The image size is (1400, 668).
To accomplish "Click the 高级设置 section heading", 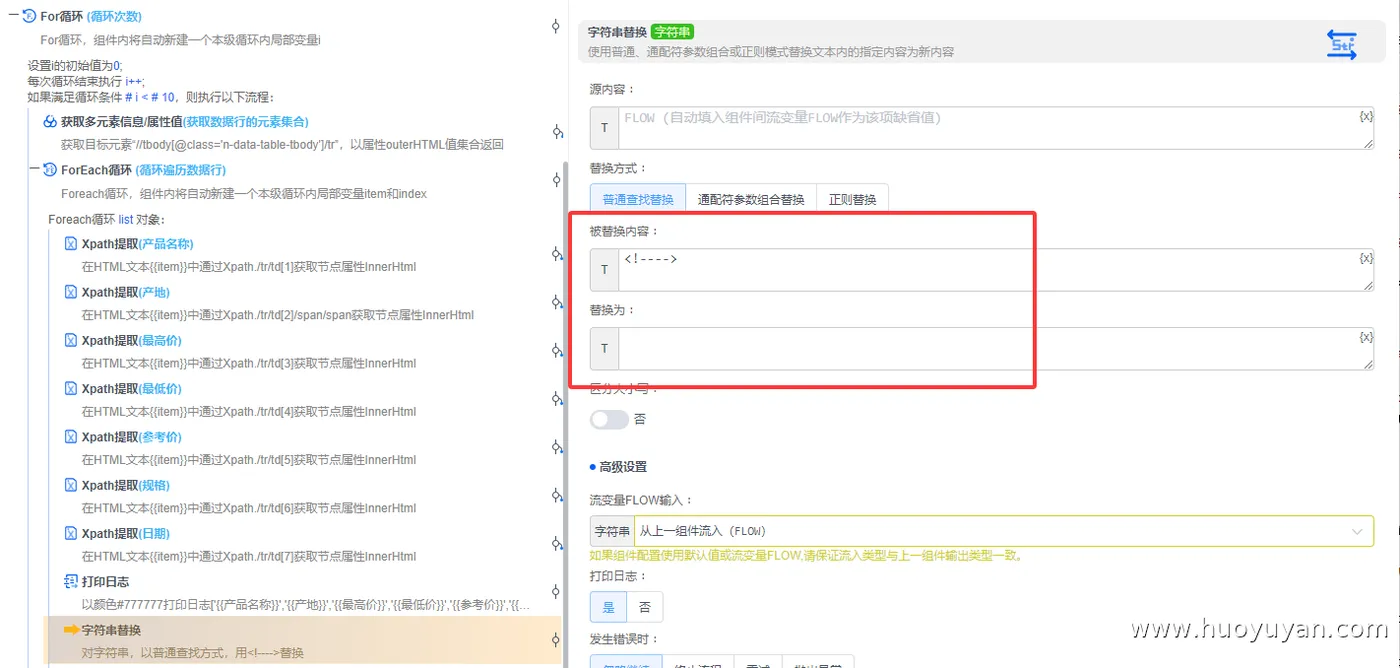I will (x=622, y=467).
